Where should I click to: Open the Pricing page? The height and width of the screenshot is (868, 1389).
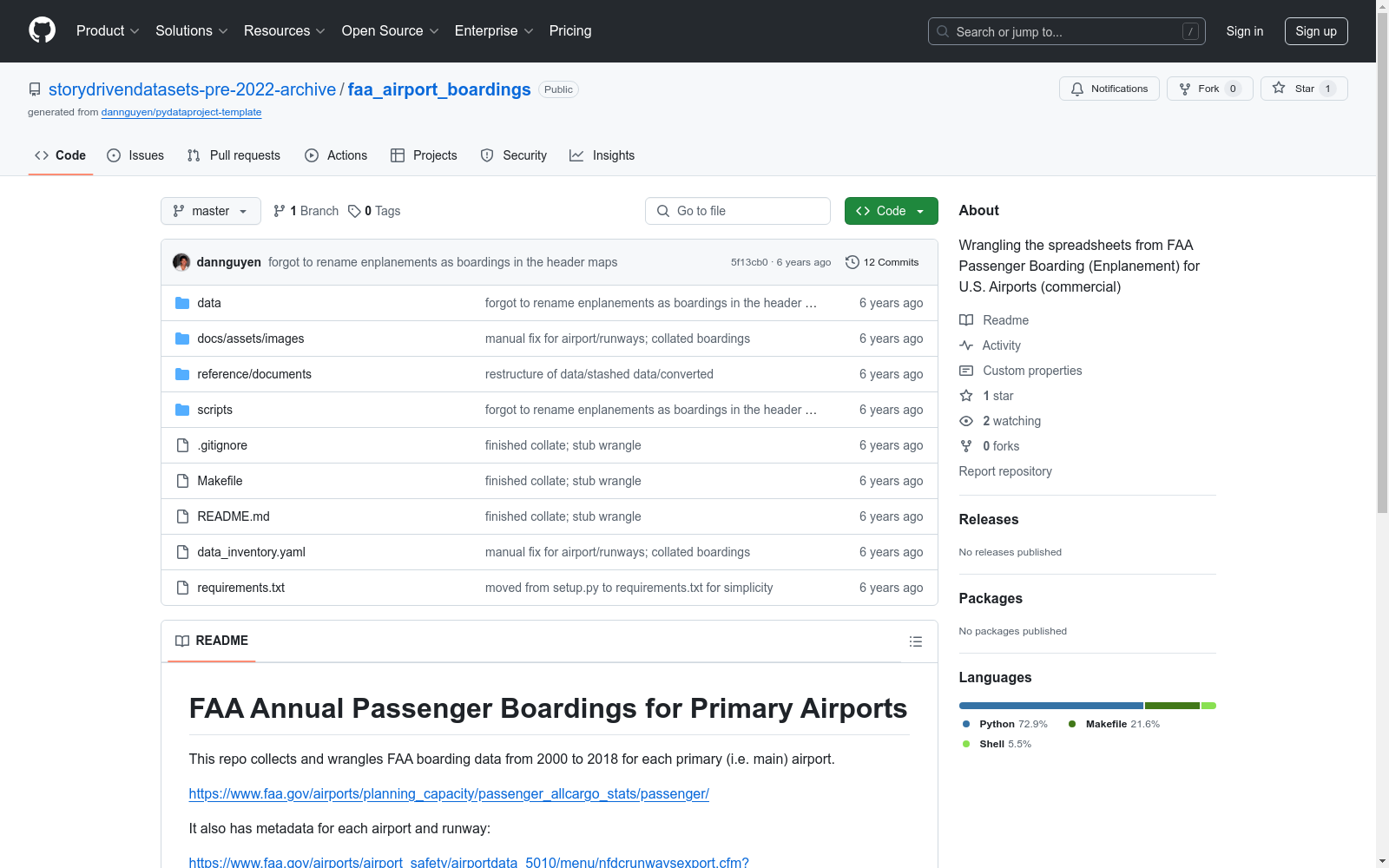pos(570,30)
